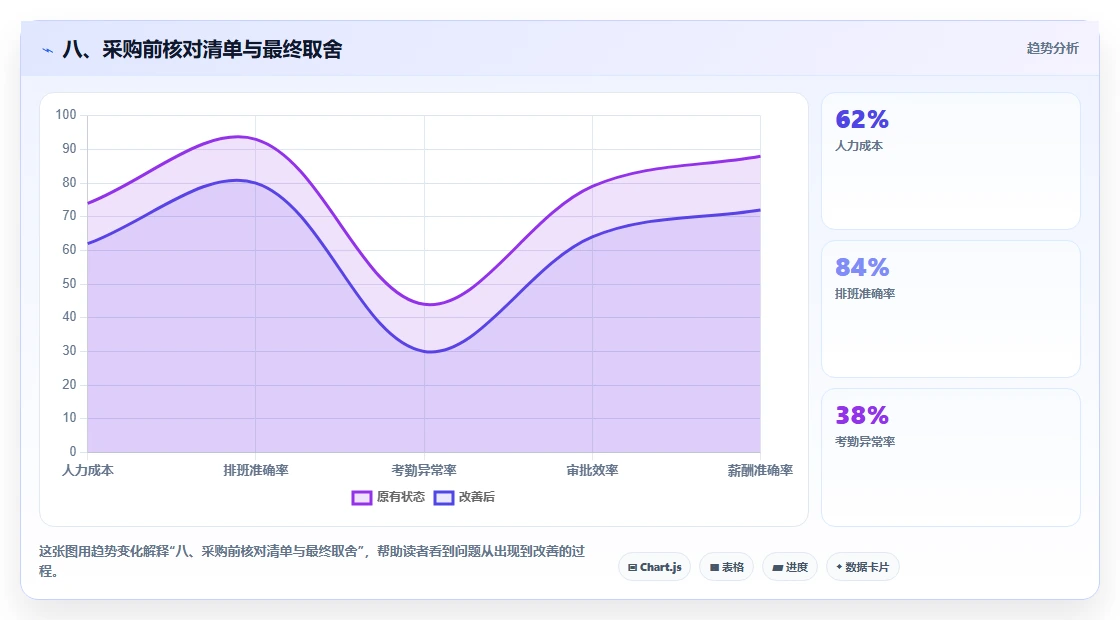Screen dimensions: 1120x620
Task: Click the 100 y-axis value
Action: point(66,114)
